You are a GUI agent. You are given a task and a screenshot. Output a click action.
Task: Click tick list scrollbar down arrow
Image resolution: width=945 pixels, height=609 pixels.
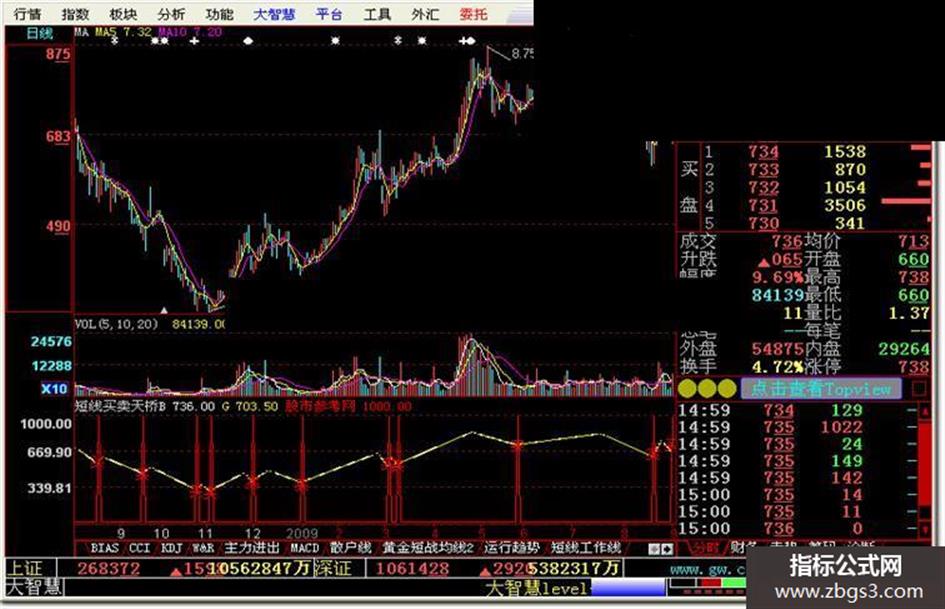coord(926,529)
